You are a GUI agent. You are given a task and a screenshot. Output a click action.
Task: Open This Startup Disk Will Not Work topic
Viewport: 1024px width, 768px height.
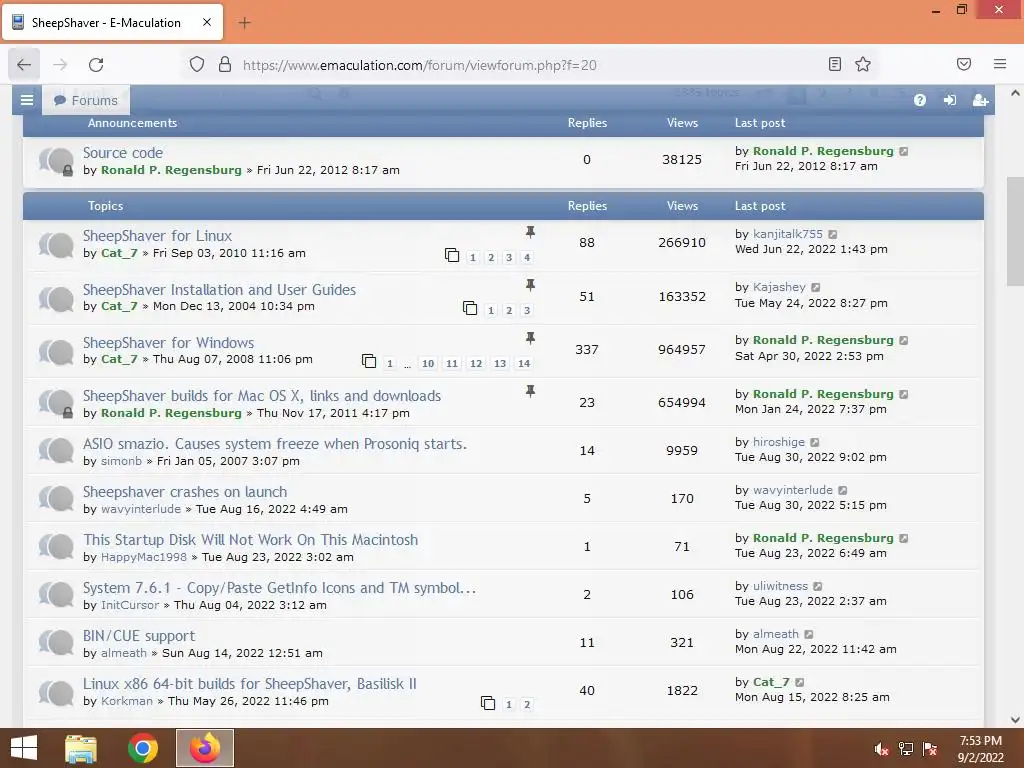pyautogui.click(x=251, y=540)
